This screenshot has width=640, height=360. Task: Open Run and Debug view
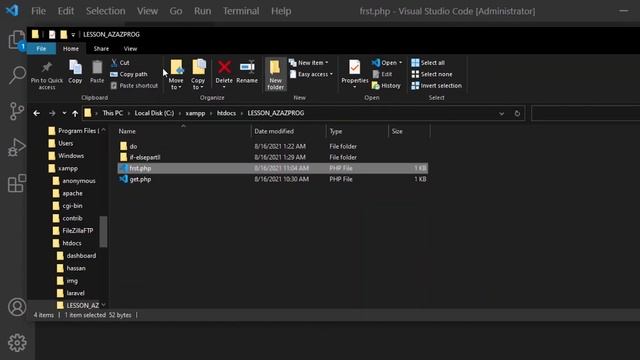(17, 147)
